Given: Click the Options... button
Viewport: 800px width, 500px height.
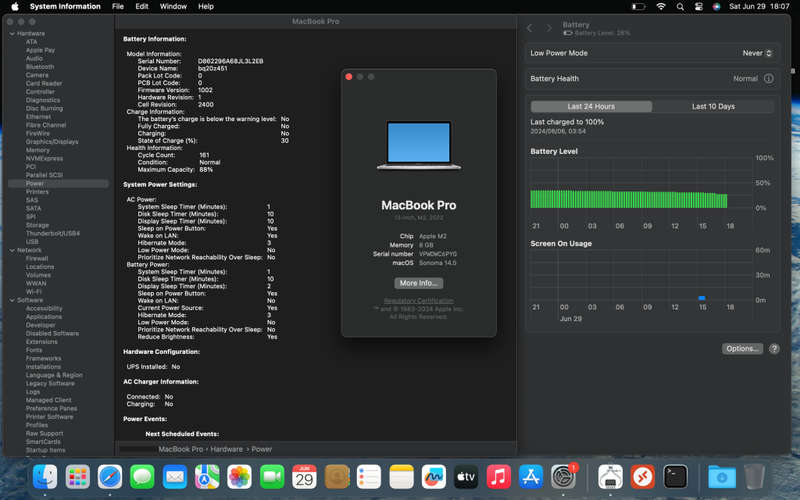Looking at the screenshot, I should click(x=742, y=348).
